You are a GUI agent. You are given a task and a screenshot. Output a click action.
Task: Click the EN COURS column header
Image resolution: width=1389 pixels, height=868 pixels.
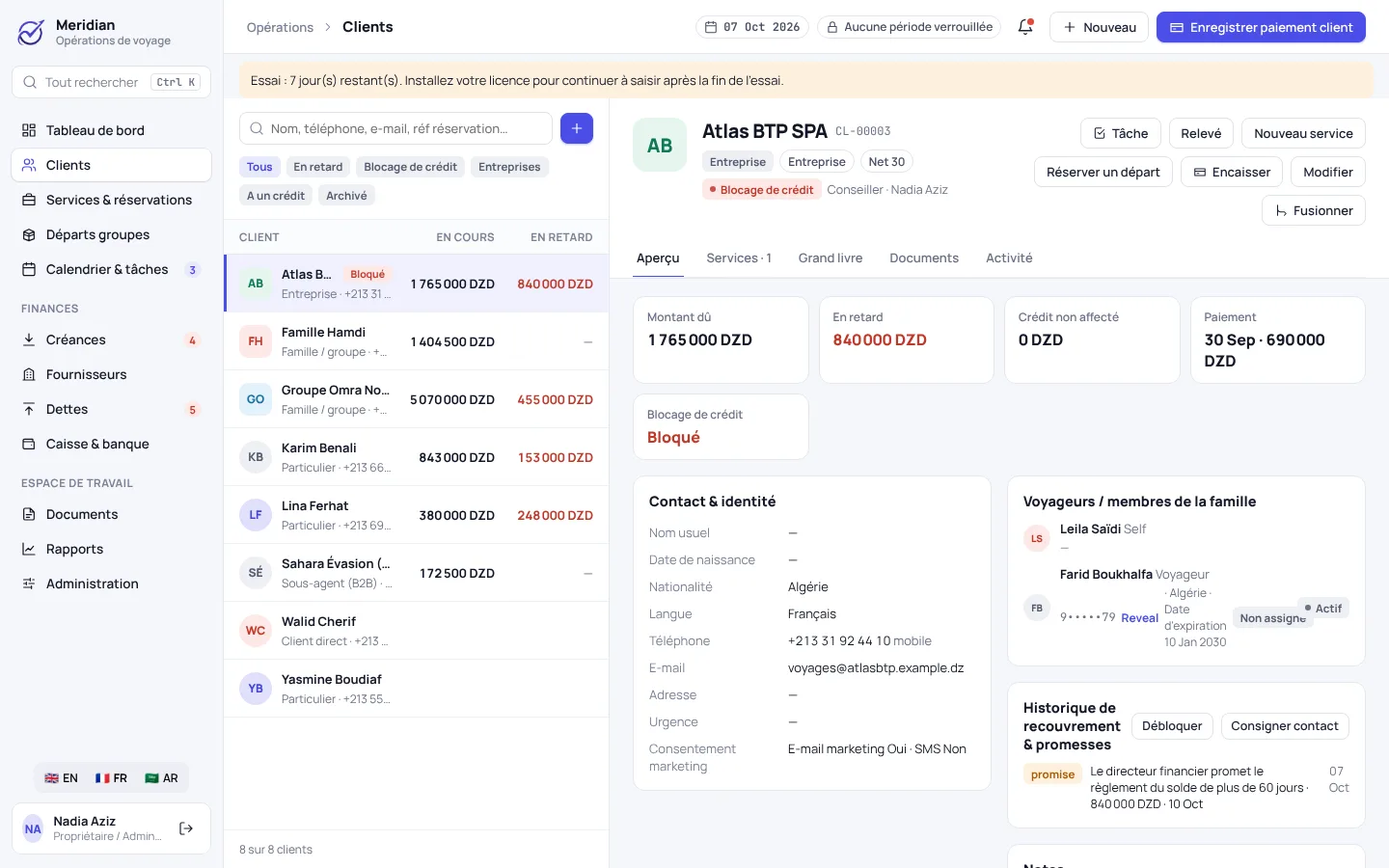465,237
